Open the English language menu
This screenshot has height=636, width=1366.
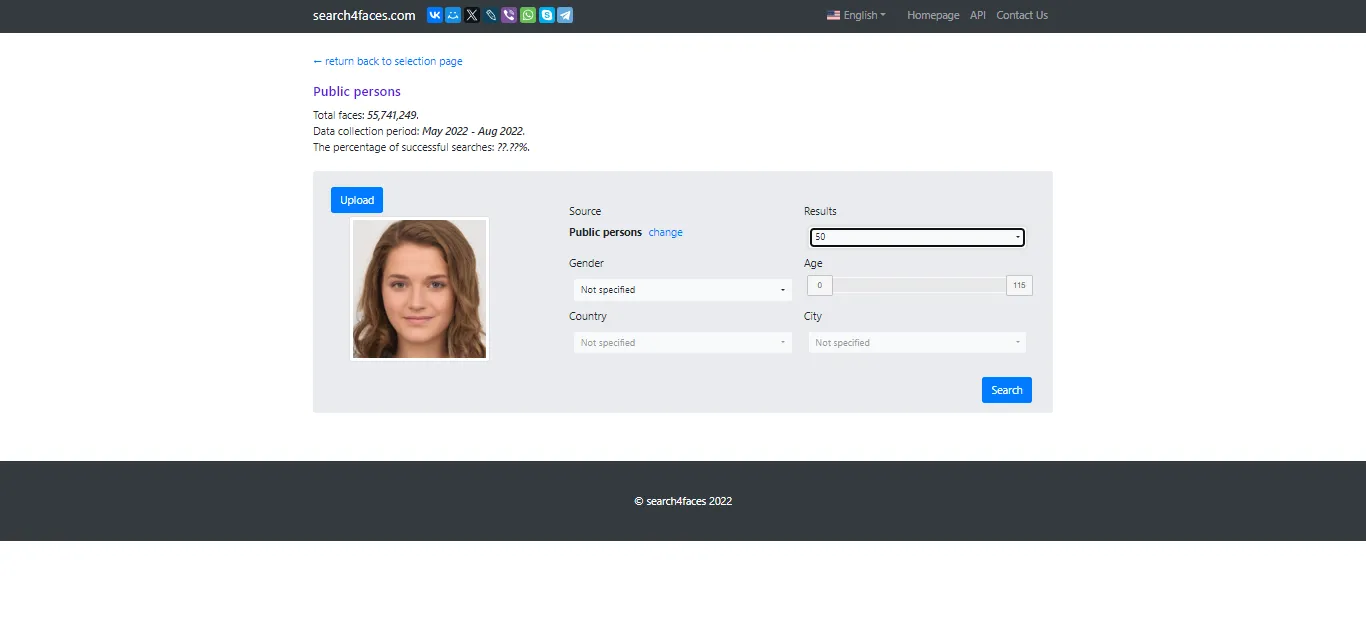pos(855,15)
